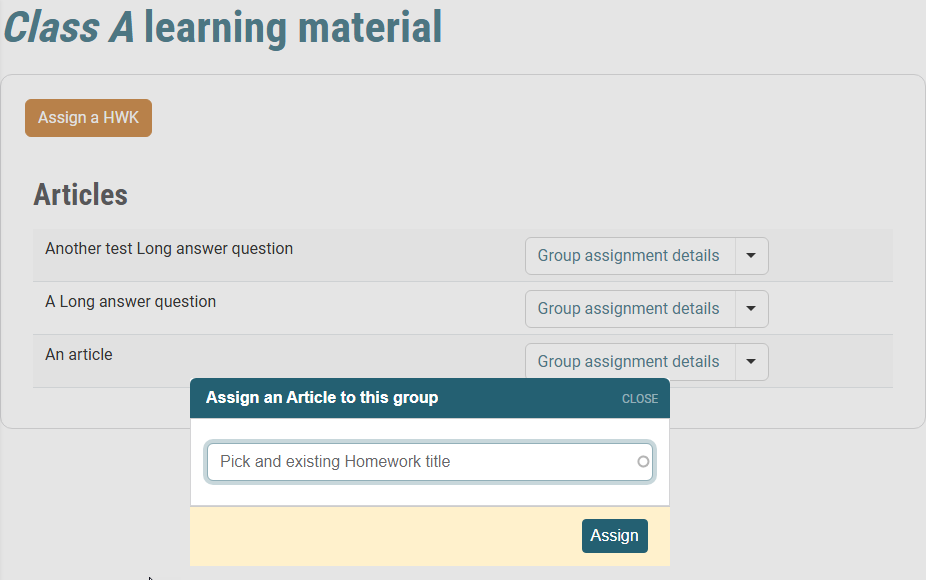The height and width of the screenshot is (580, 926).
Task: Click the Articles section heading
Action: [x=80, y=194]
